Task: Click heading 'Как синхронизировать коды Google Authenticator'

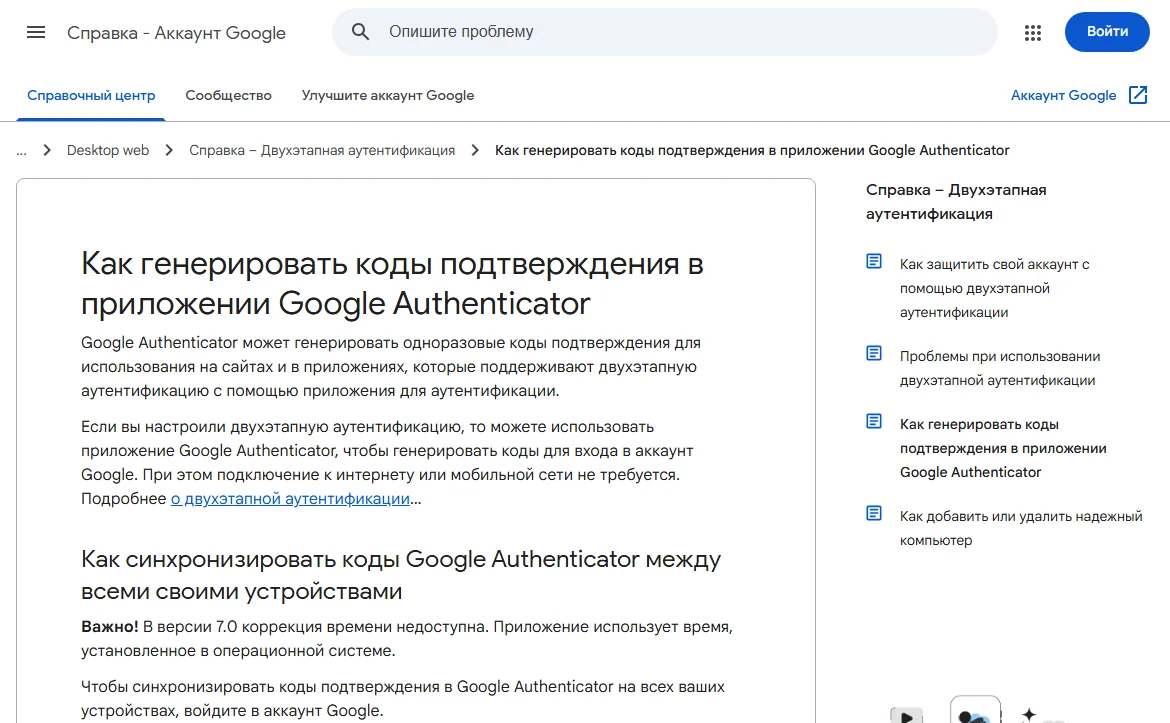Action: (x=401, y=575)
